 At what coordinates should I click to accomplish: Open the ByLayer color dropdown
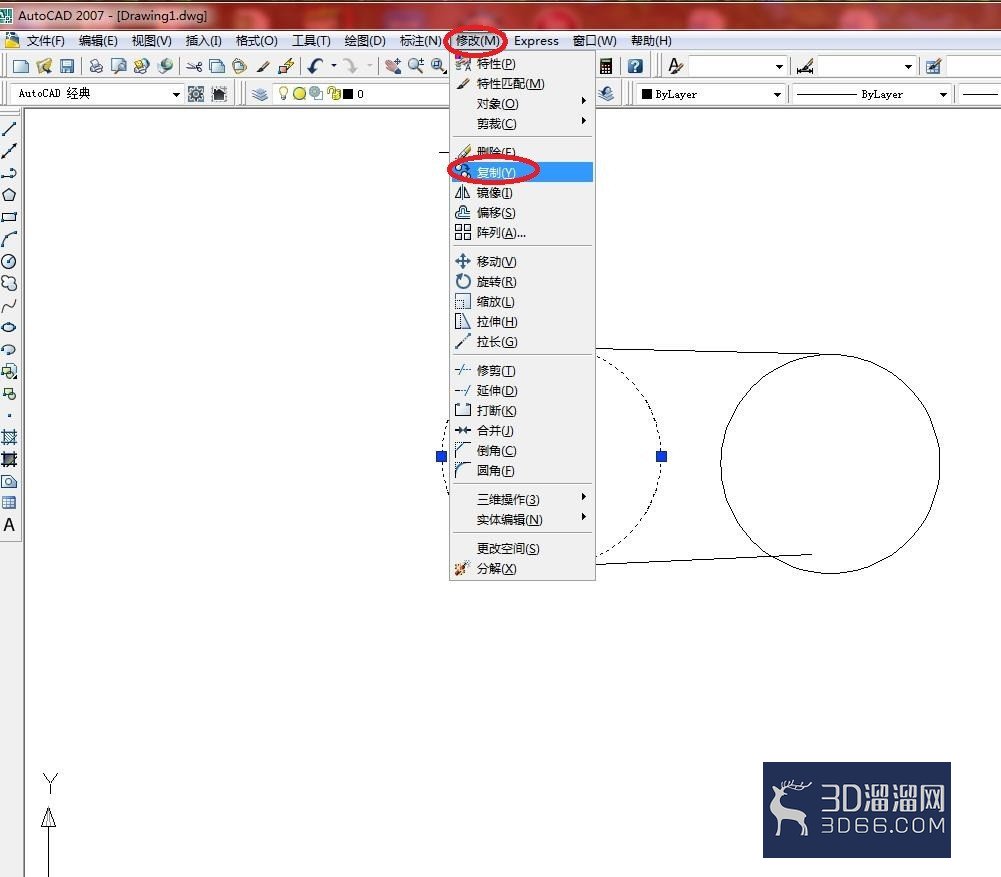[777, 94]
